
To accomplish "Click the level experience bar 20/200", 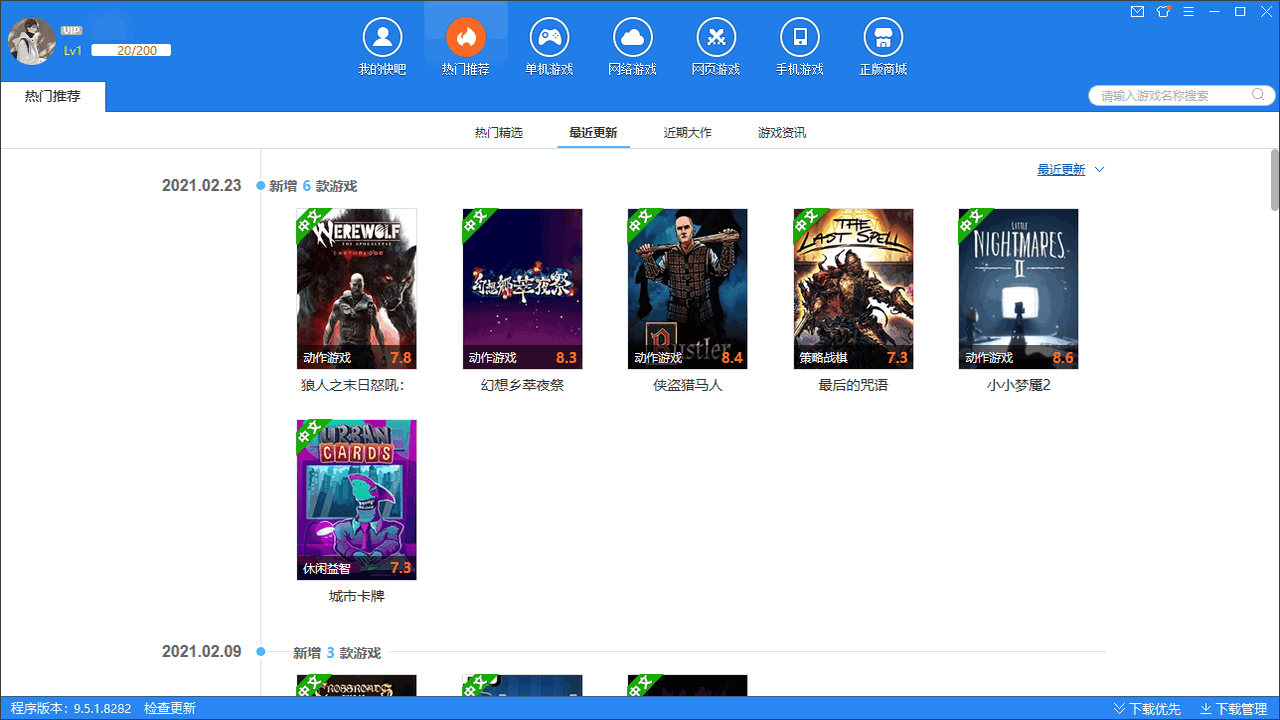I will point(131,50).
